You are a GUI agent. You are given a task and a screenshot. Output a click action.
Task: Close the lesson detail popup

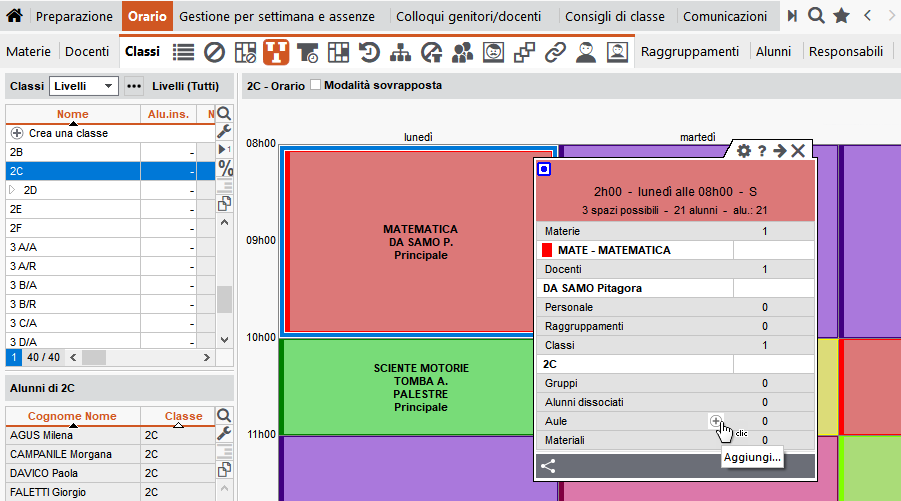[x=798, y=151]
